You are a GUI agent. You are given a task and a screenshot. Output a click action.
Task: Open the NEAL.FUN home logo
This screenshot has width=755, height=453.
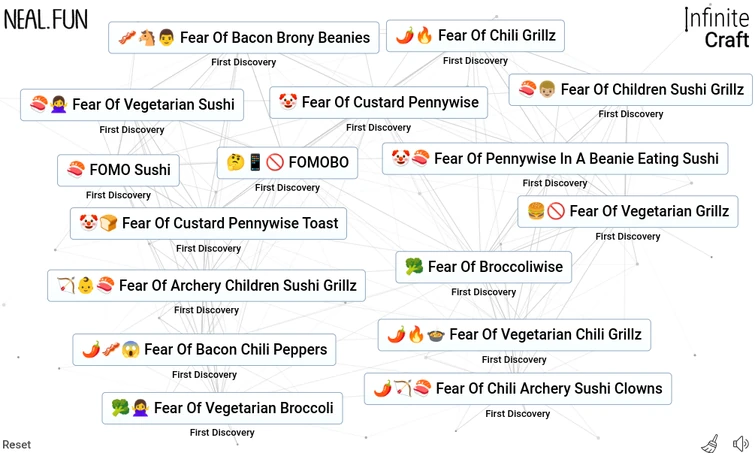click(x=45, y=20)
